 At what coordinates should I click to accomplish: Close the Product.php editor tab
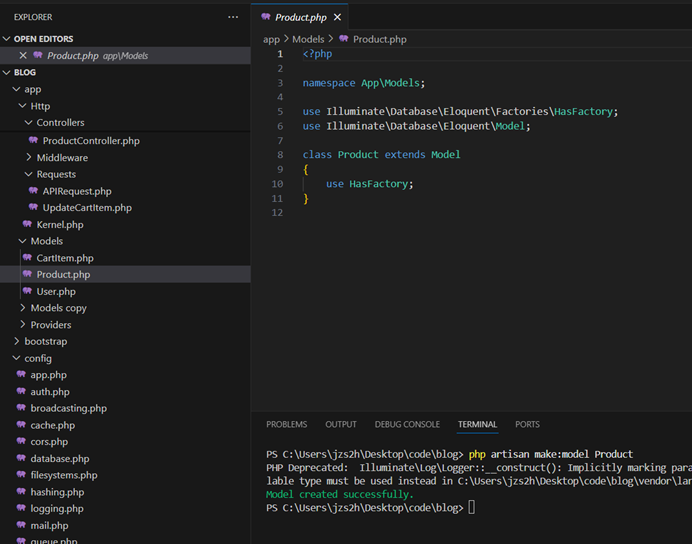[x=337, y=17]
